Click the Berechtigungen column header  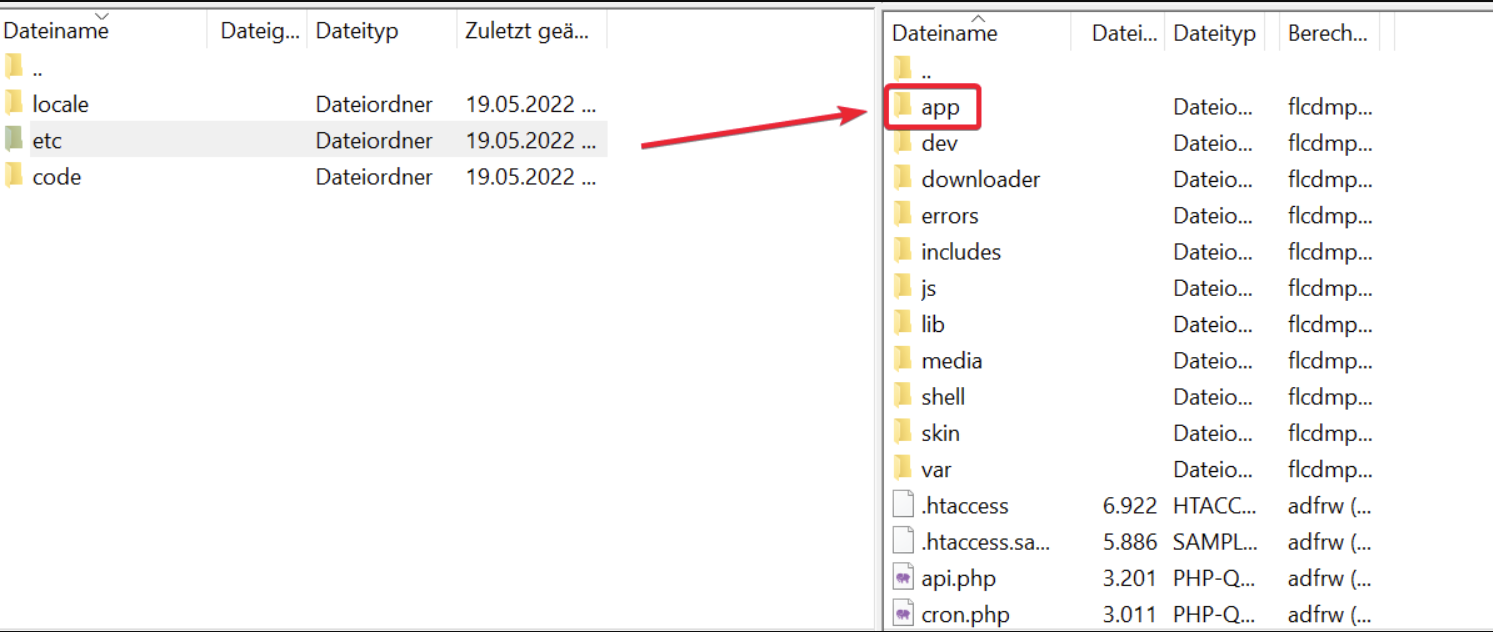point(1329,33)
